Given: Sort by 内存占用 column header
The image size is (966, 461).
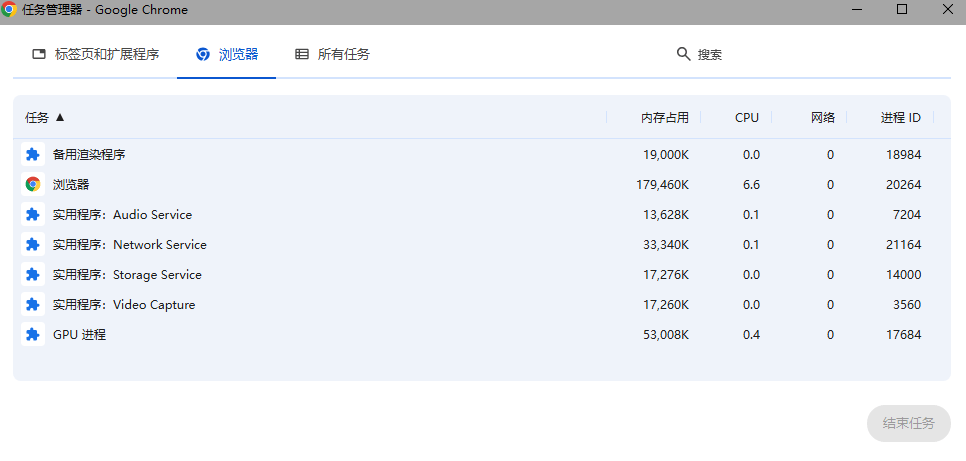Looking at the screenshot, I should (664, 117).
